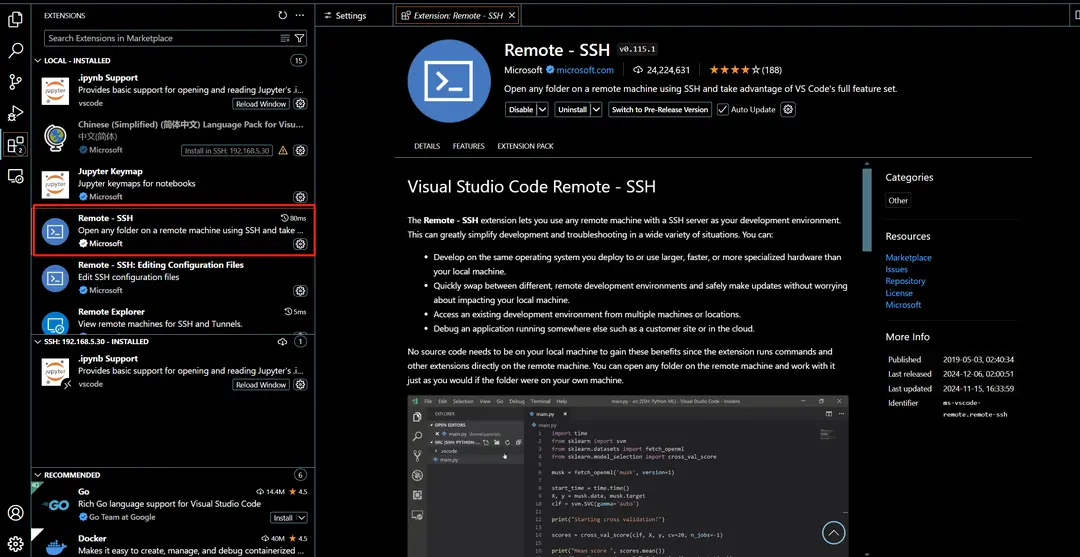Open the Source Control view
This screenshot has width=1080, height=557.
(15, 83)
